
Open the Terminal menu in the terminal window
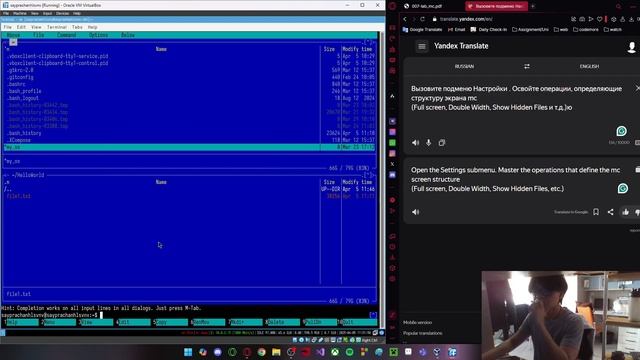(56, 27)
